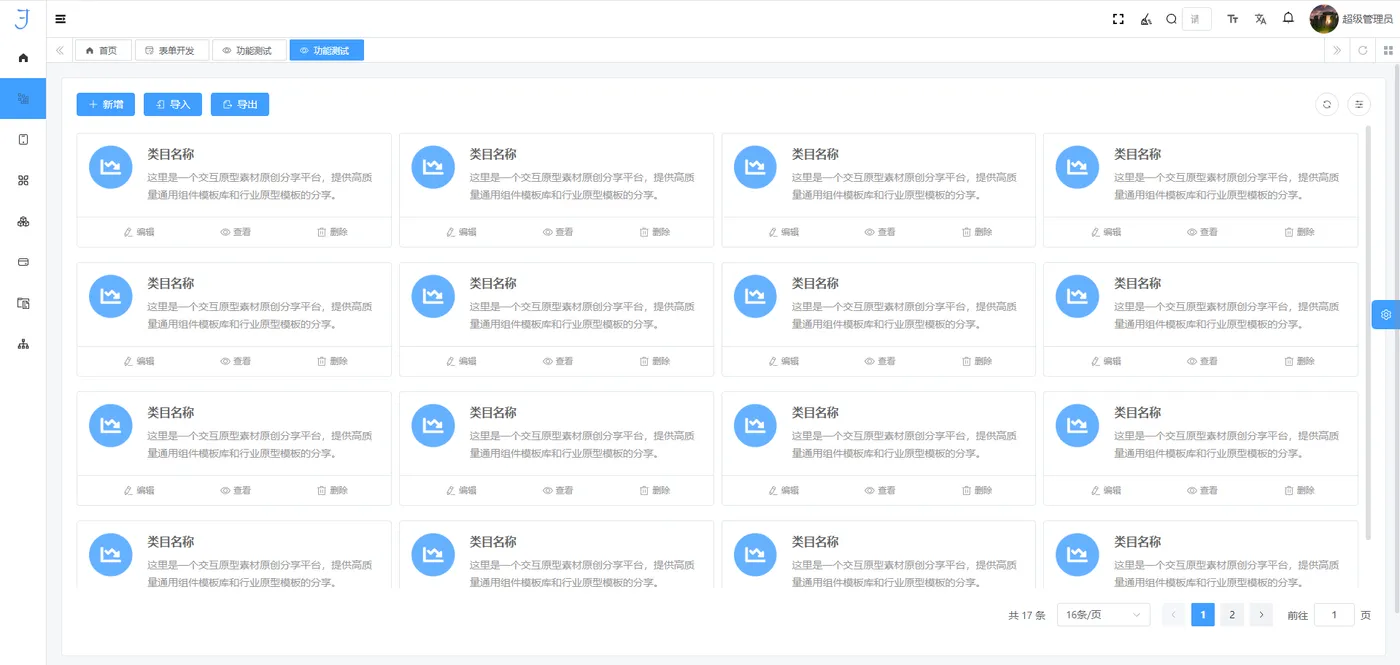
Task: Click the home icon in the left sidebar
Action: tap(22, 57)
